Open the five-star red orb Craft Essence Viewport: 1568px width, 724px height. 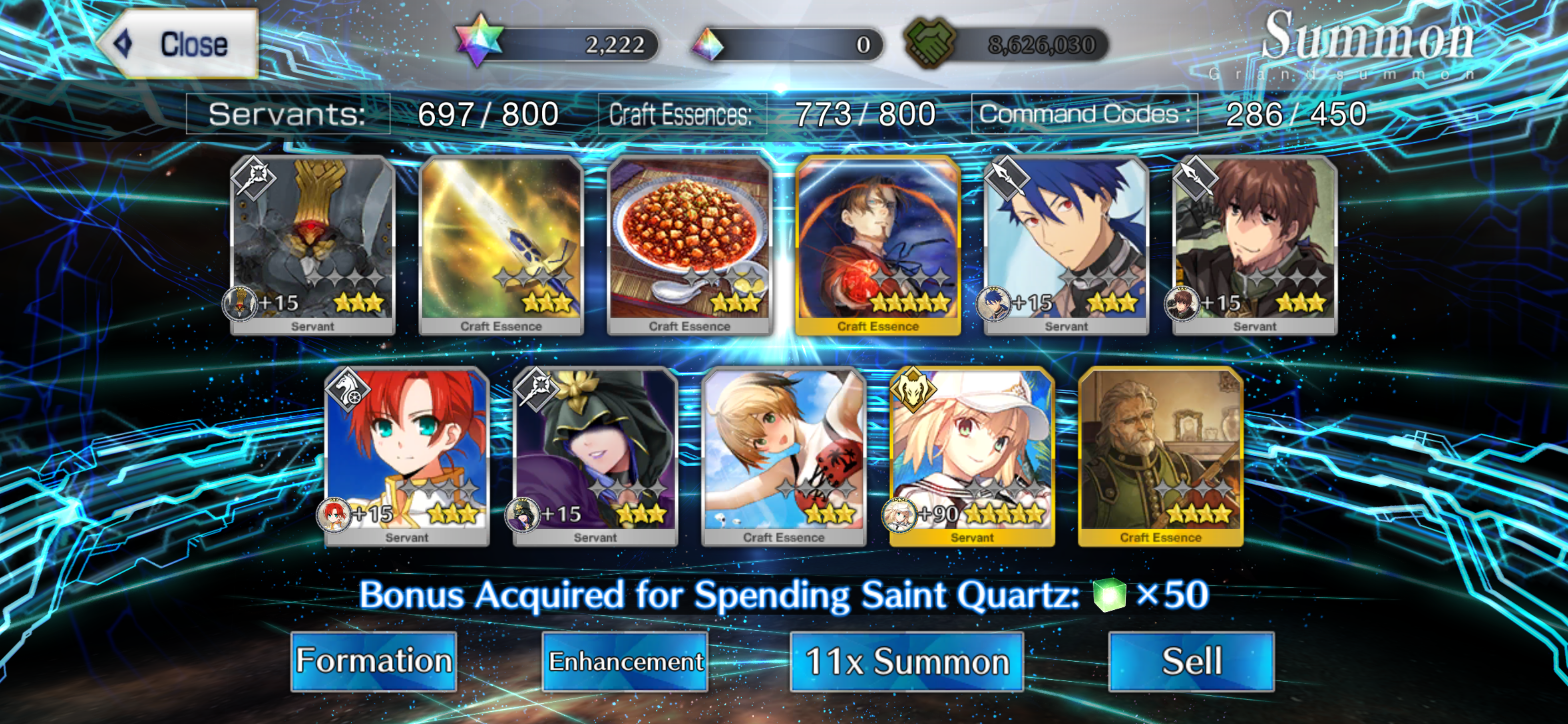[878, 245]
